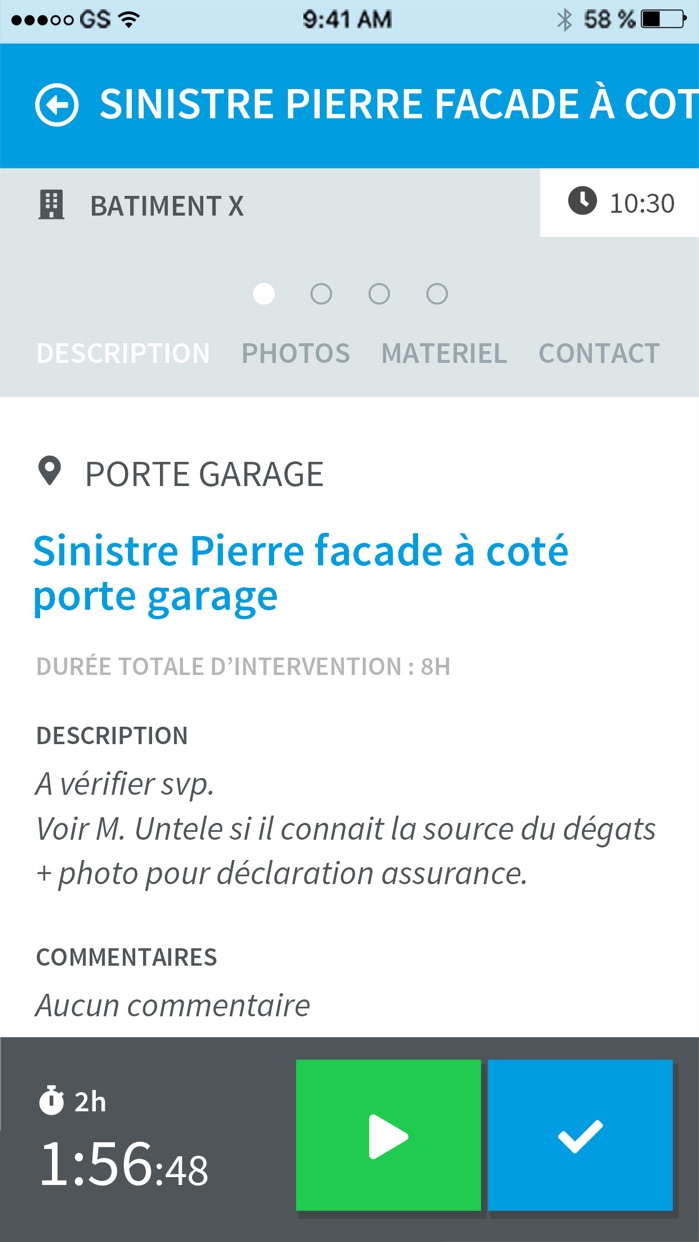Select the second page indicator dot
This screenshot has height=1242, width=699.
[321, 294]
